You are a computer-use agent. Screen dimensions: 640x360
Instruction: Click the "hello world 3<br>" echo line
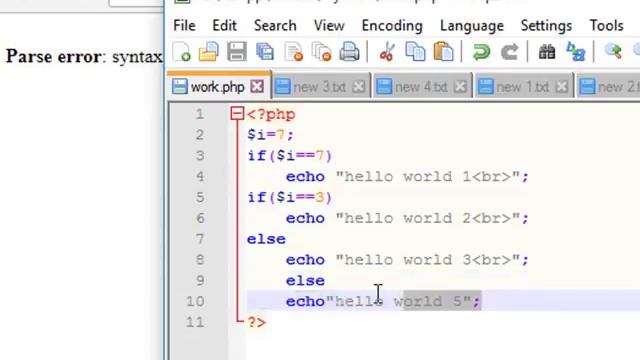click(x=407, y=260)
